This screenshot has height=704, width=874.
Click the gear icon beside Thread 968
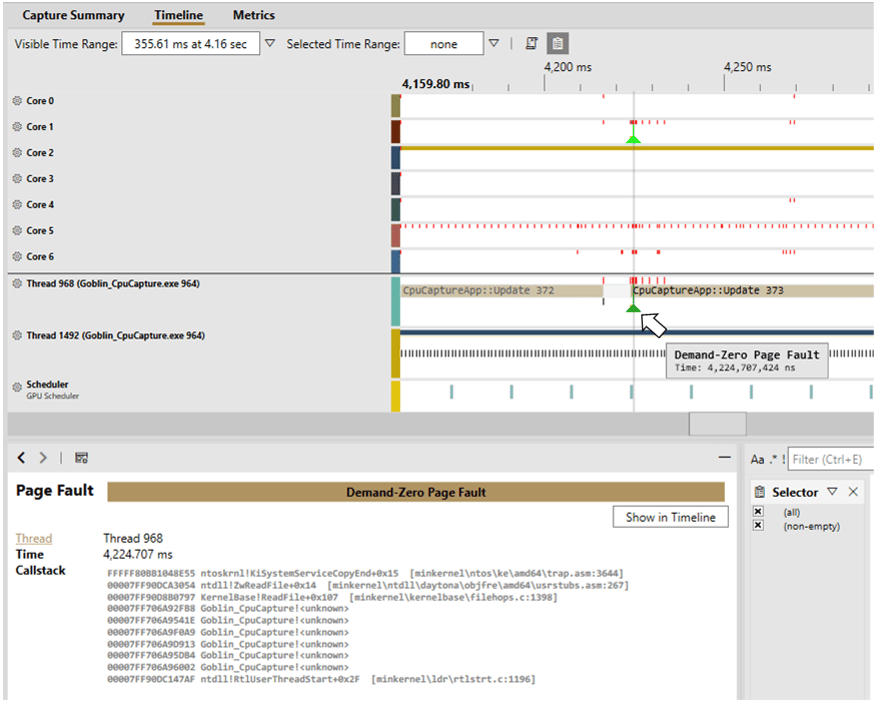click(17, 283)
